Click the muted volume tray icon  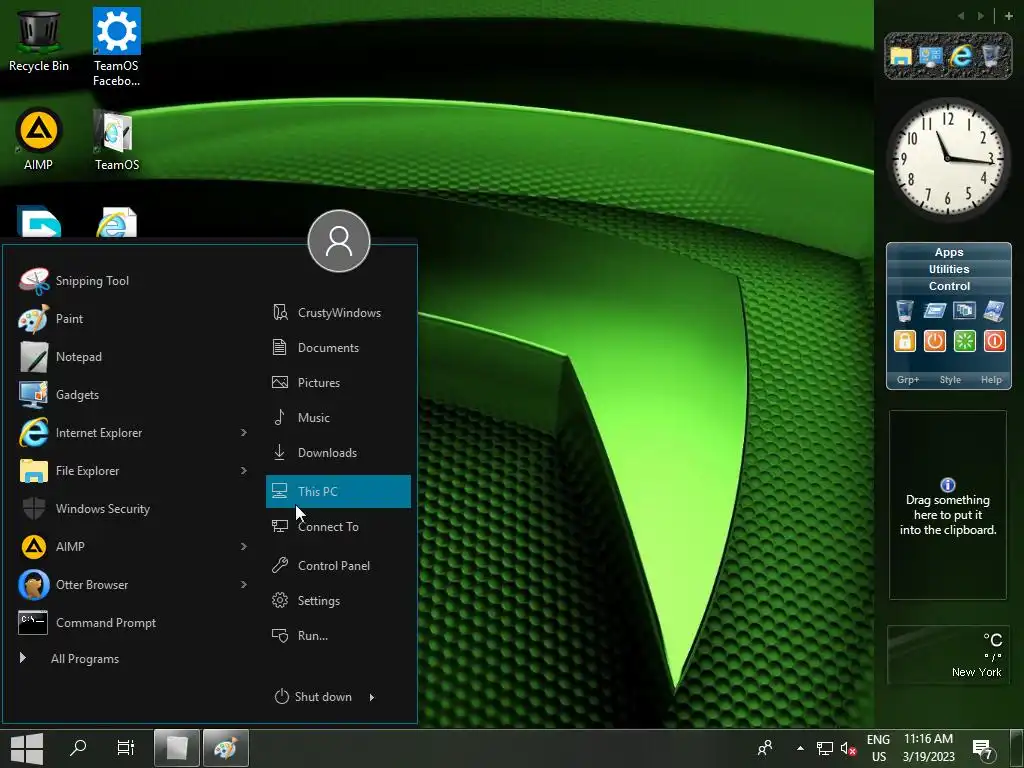[x=848, y=749]
